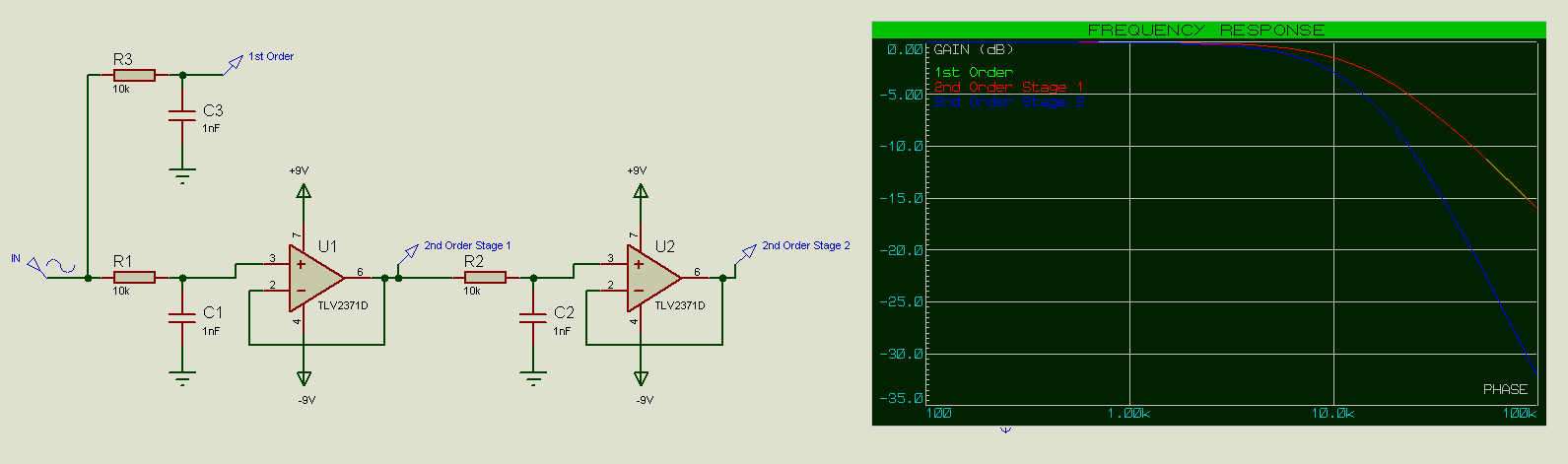Click the '-35.0' gain axis value
Viewport: 1568px width, 464px height.
click(902, 398)
